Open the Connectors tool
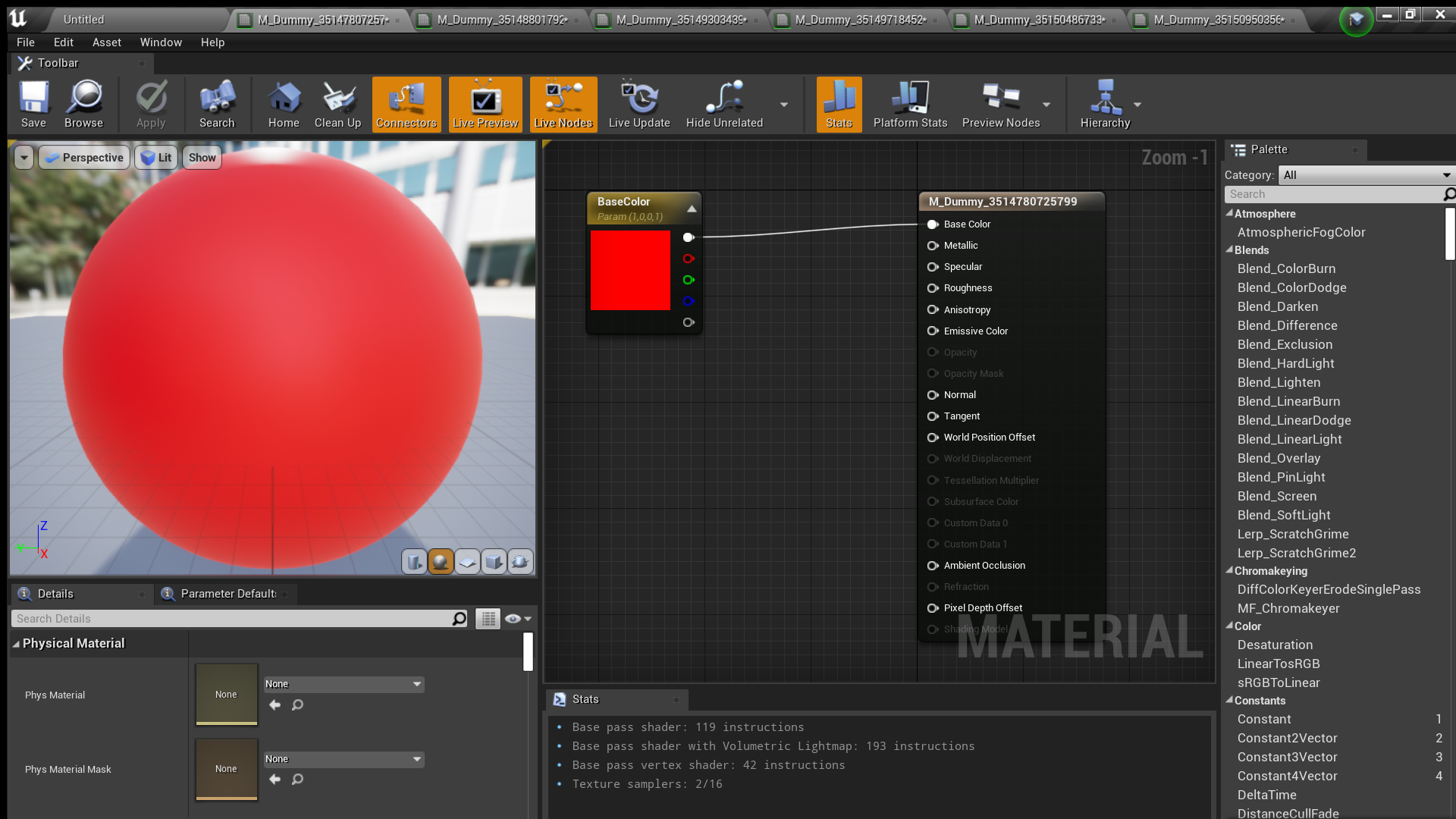This screenshot has height=819, width=1456. pos(406,104)
